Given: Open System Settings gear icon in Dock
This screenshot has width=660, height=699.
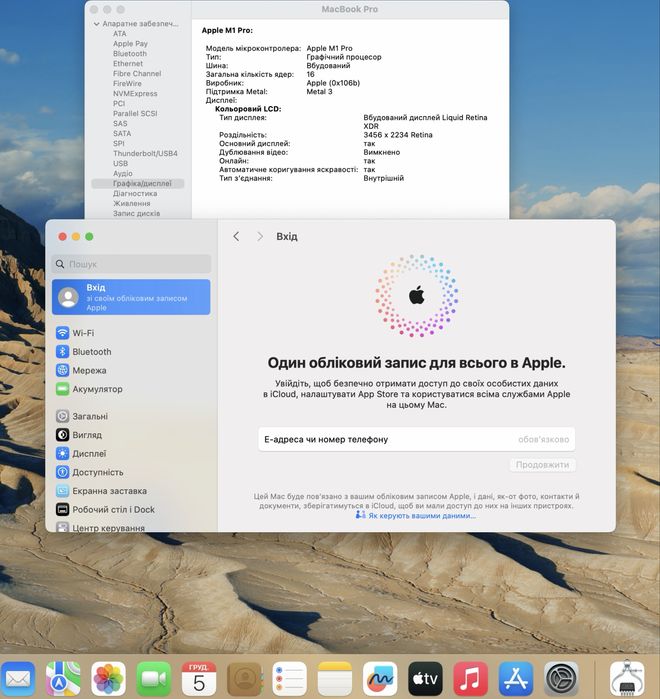Looking at the screenshot, I should pyautogui.click(x=562, y=678).
